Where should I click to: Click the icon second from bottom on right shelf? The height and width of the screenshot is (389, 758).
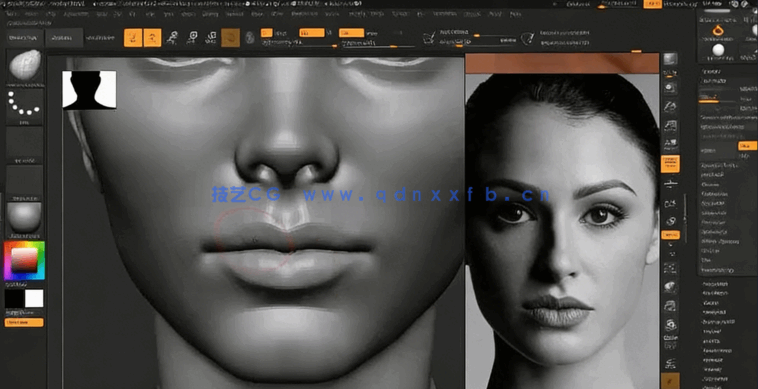coord(670,362)
